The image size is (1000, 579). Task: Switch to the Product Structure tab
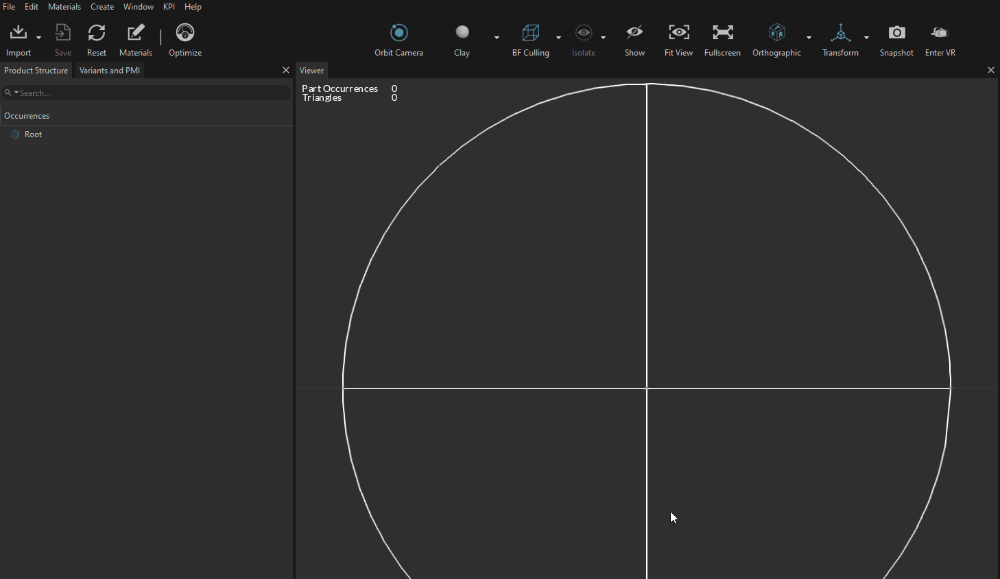pos(36,71)
